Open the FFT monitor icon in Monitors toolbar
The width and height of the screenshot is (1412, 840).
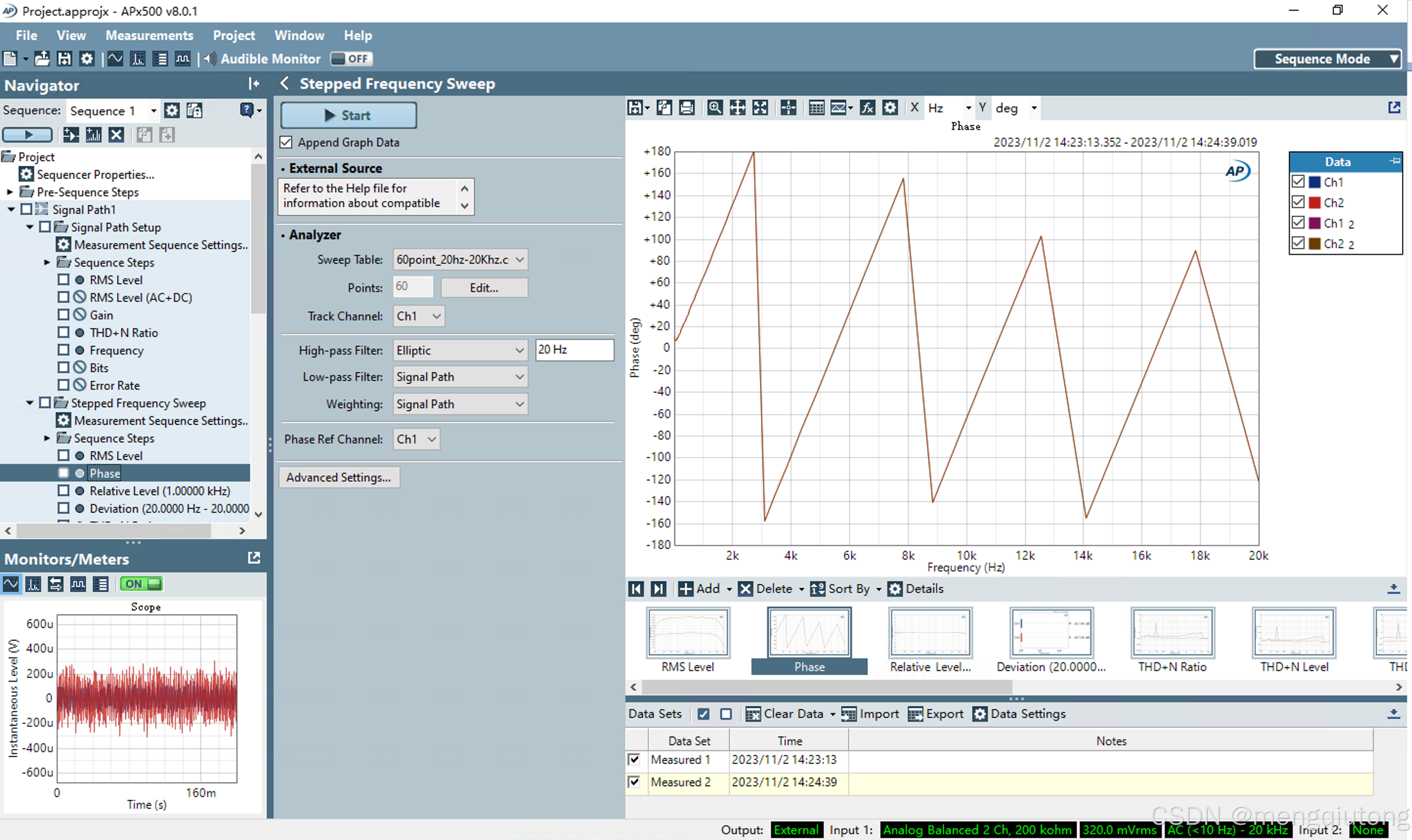click(x=33, y=584)
